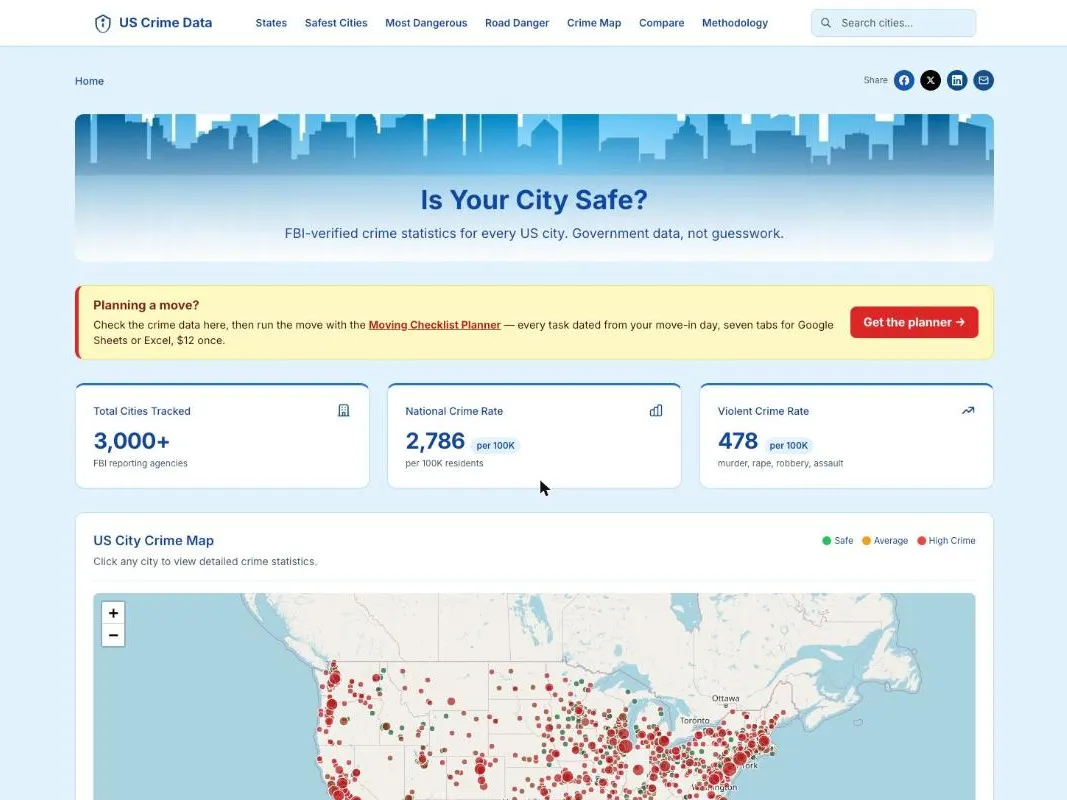Viewport: 1067px width, 800px height.
Task: Click the Get the planner button
Action: click(x=914, y=322)
